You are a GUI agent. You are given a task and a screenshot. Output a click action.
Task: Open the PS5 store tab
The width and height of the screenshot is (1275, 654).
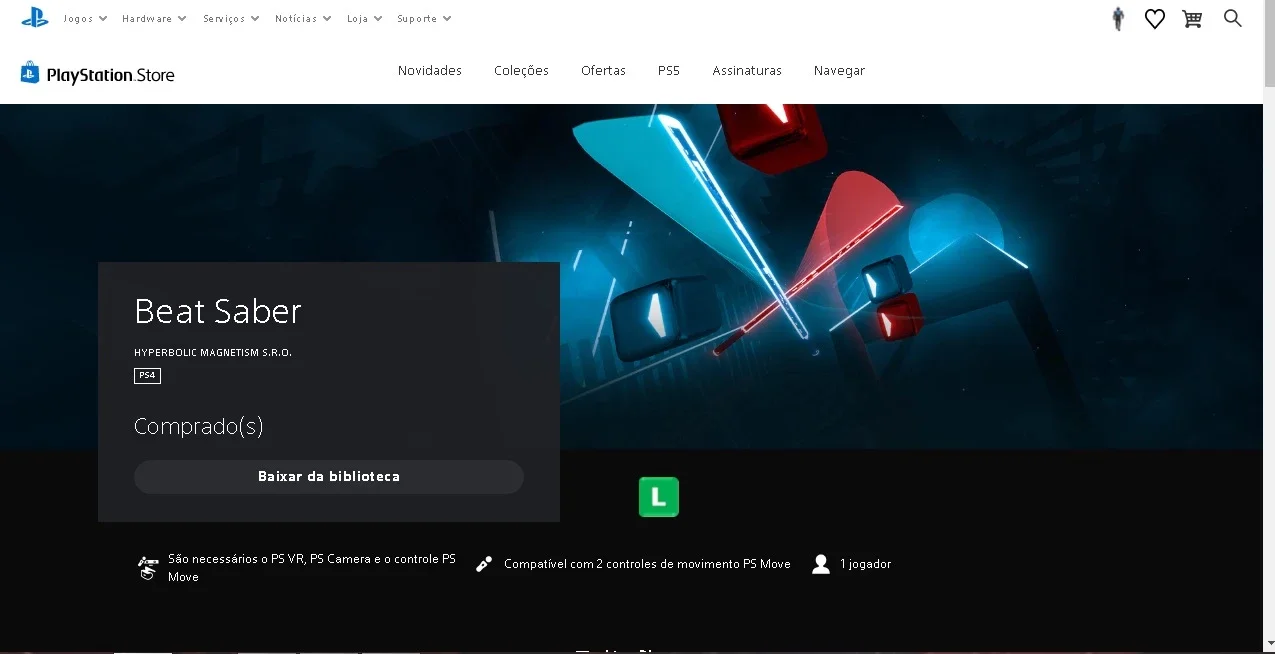pyautogui.click(x=669, y=71)
